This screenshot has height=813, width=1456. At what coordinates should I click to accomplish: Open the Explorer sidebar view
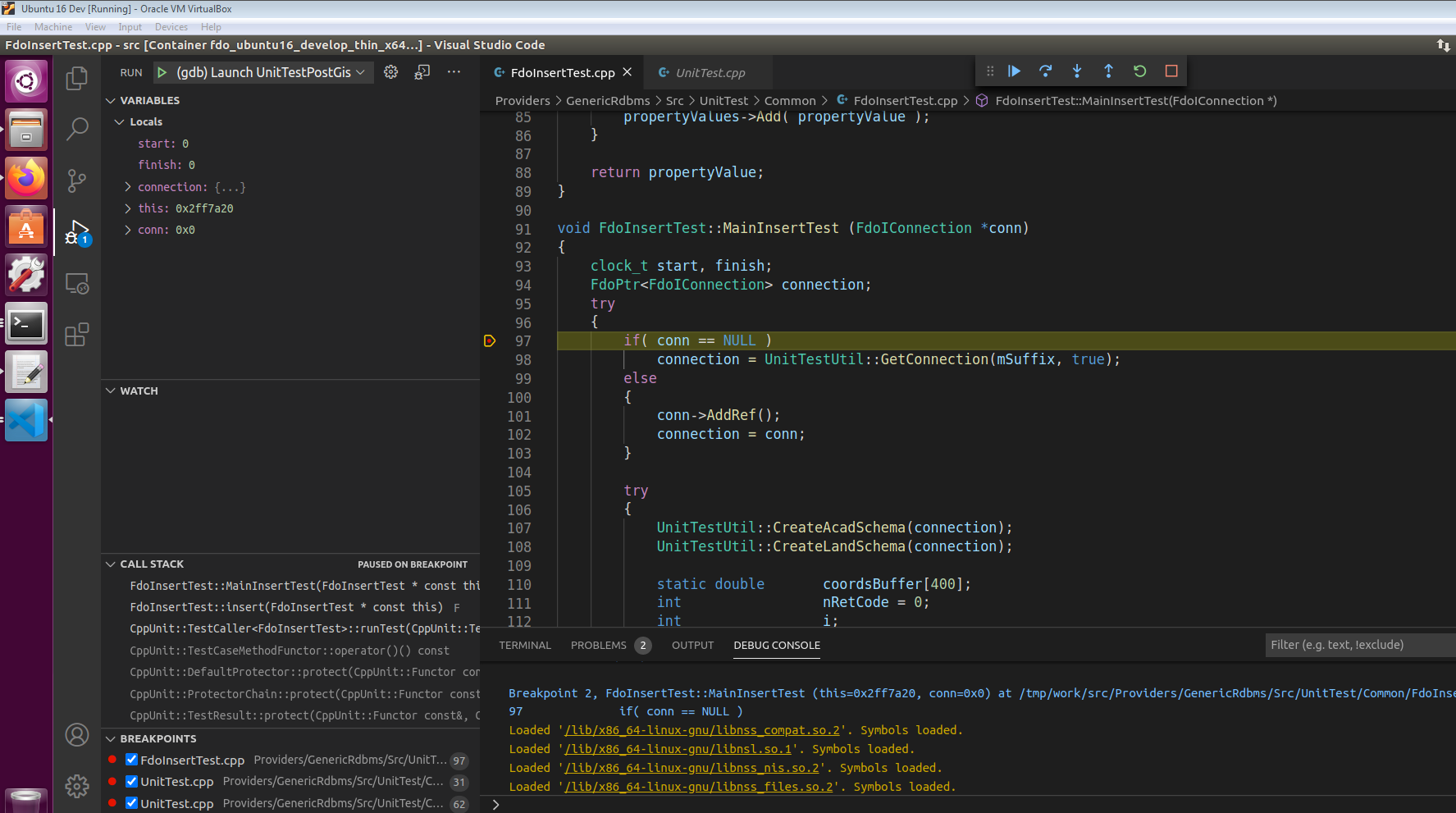tap(76, 78)
